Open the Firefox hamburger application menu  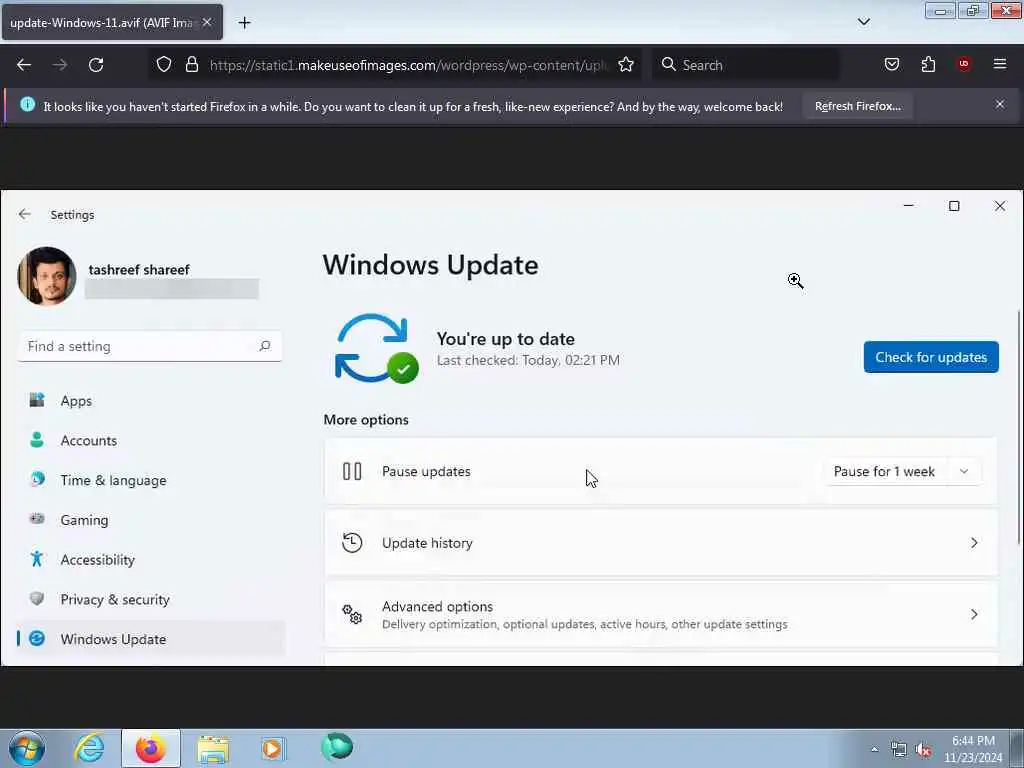pos(1000,64)
